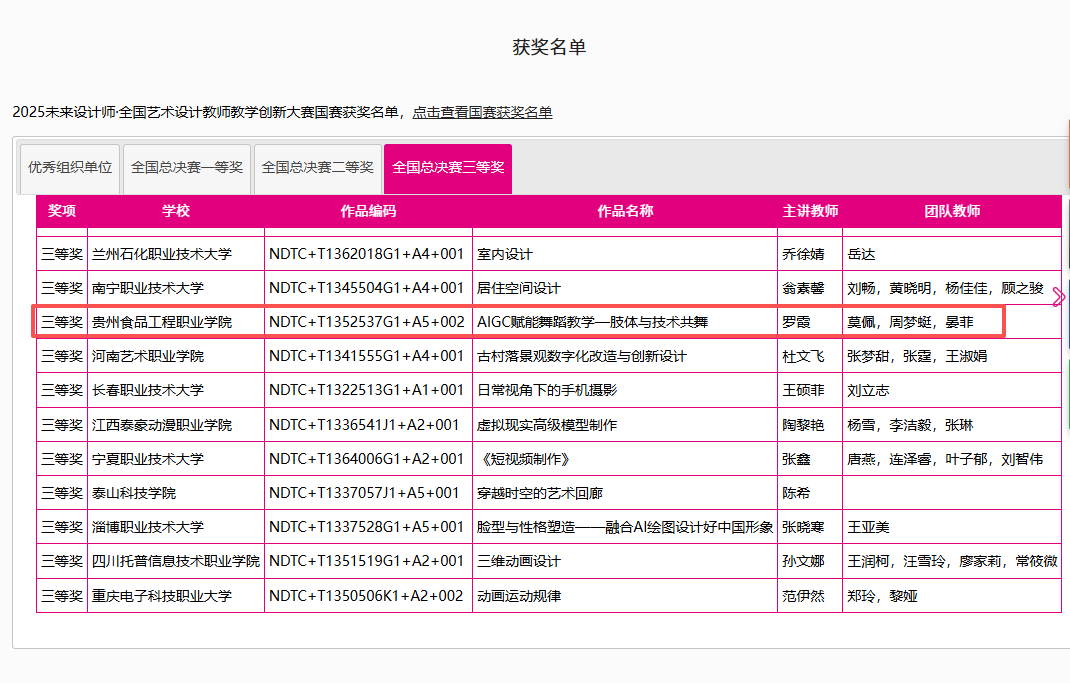Screen dimensions: 1070x683
Task: Select the 全国总决赛三等奖 tab
Action: [448, 168]
